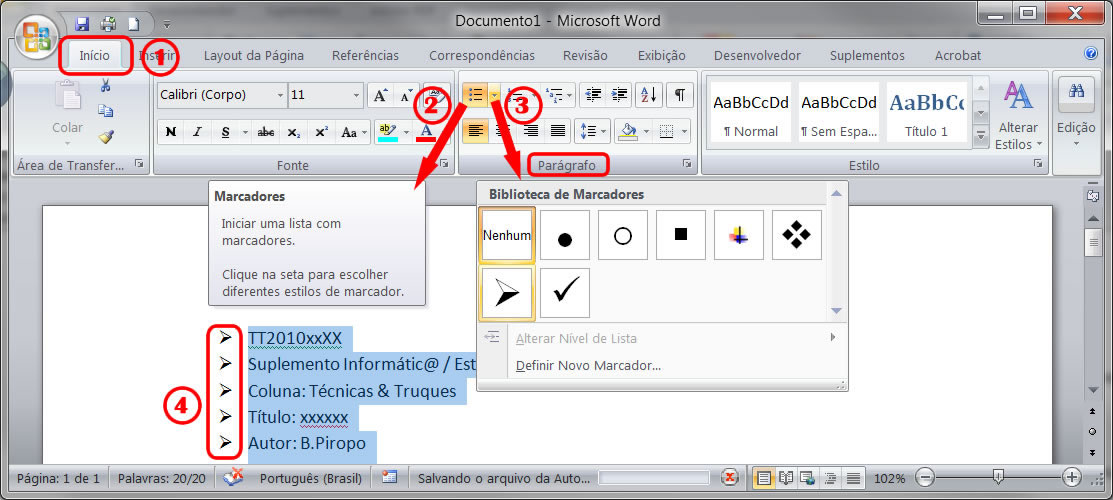
Task: Toggle strikethrough (abc)
Action: click(266, 131)
